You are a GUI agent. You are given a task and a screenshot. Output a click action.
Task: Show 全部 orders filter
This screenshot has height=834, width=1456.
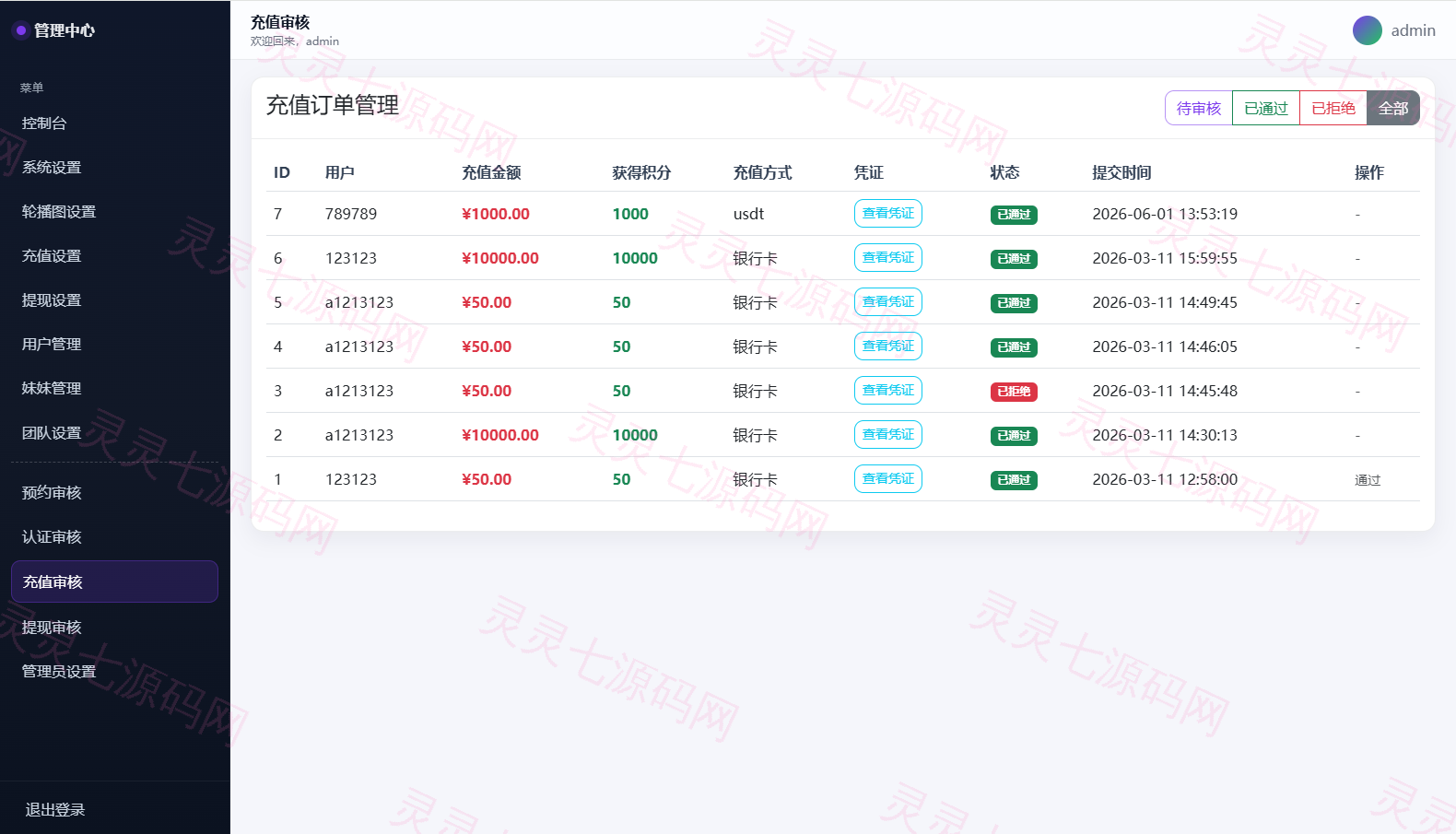[1393, 108]
